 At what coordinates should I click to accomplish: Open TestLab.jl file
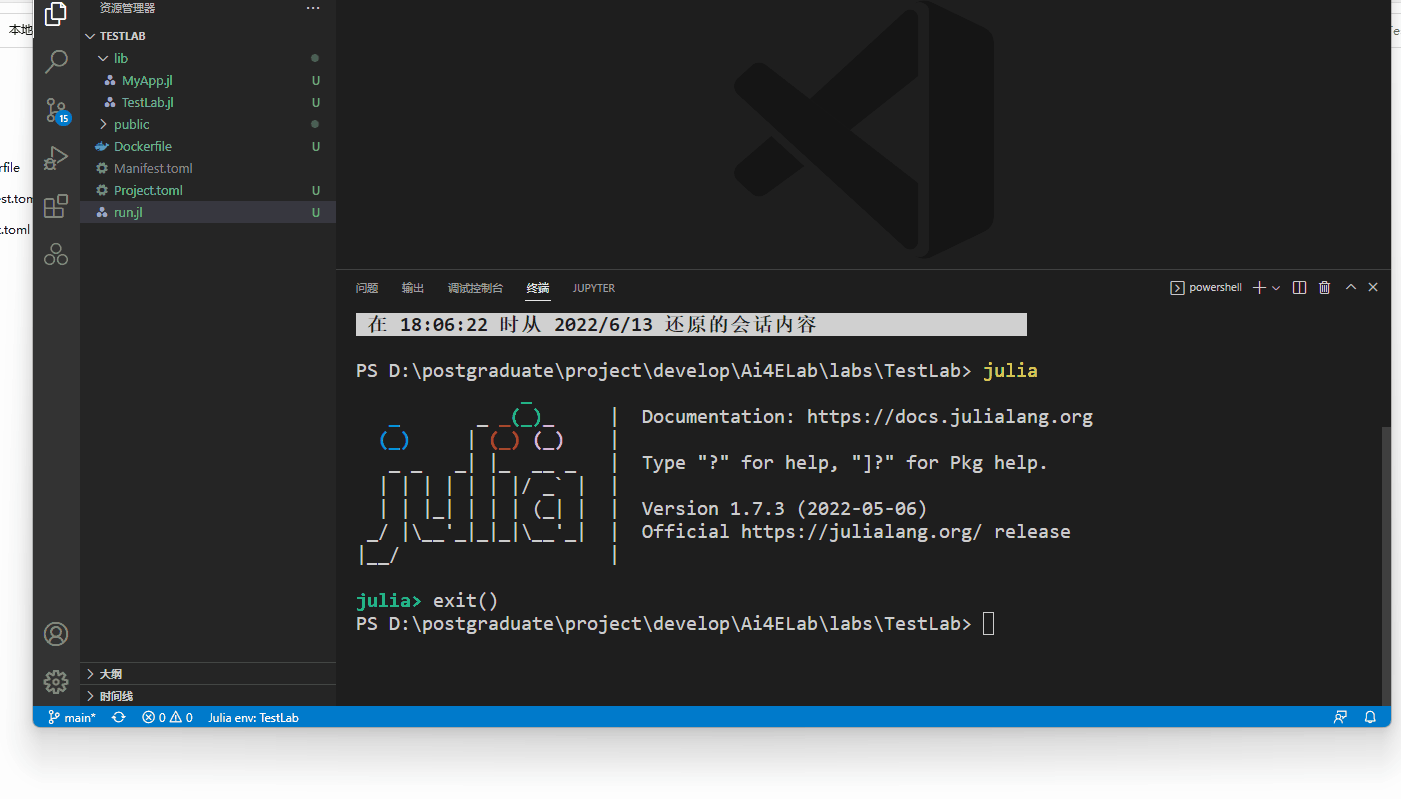point(208,102)
